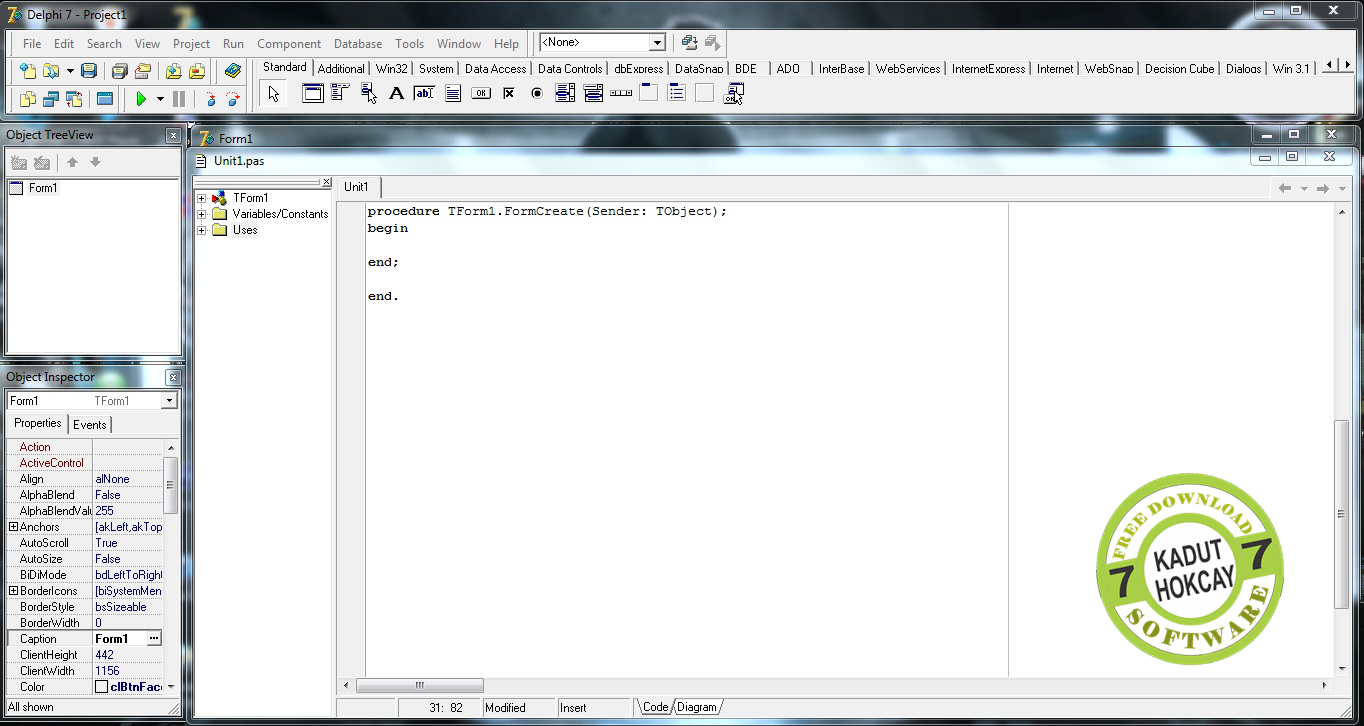Click the Save All toolbar icon
Screen dimensions: 1364x726
point(120,71)
